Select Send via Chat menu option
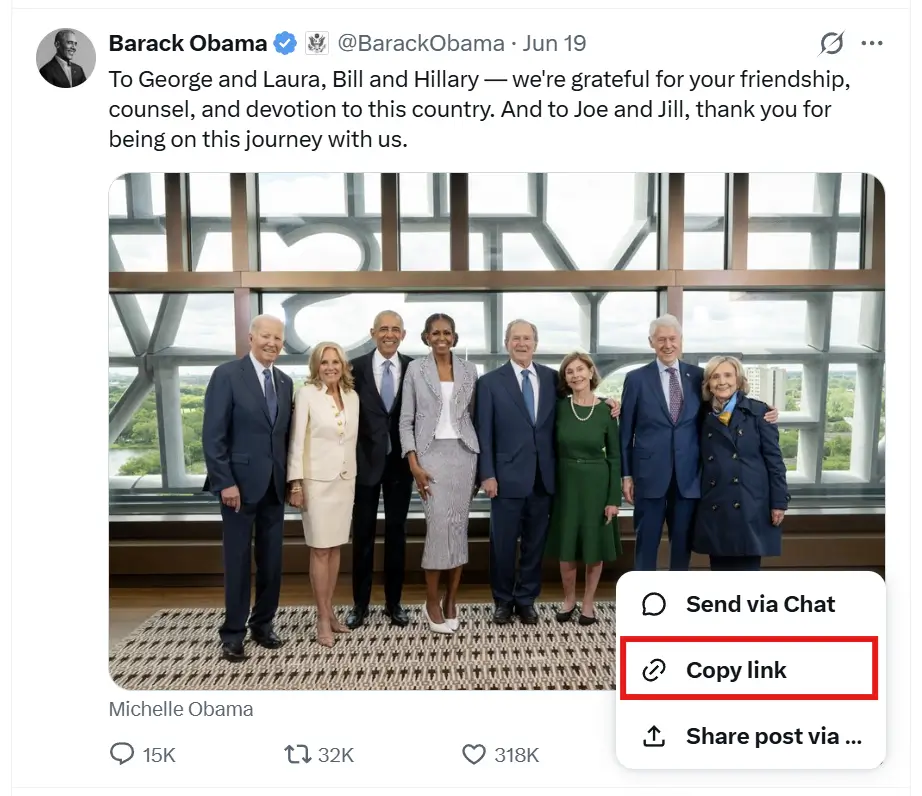The width and height of the screenshot is (922, 796). tap(750, 604)
